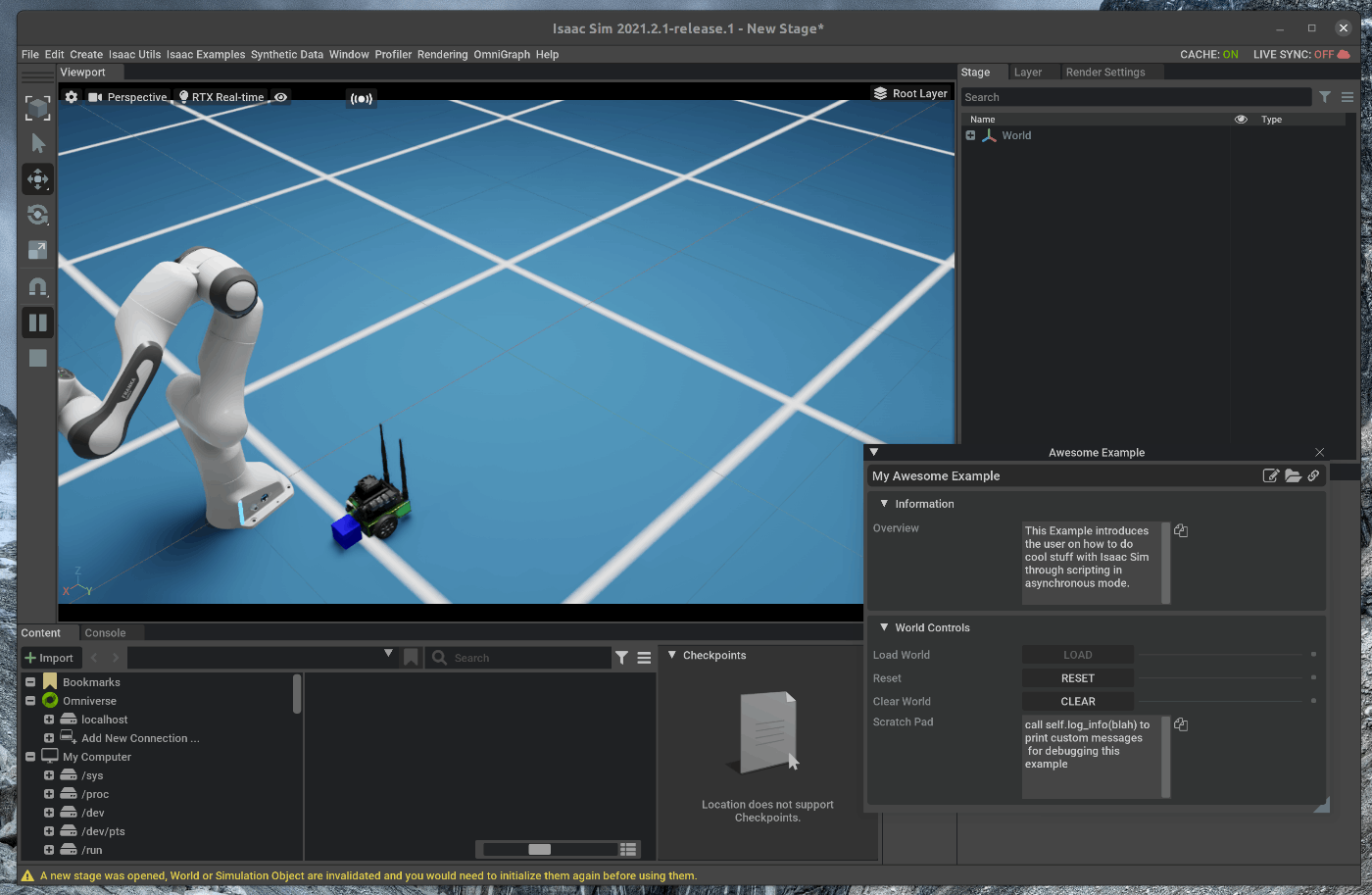Expand the /proc folder
1372x895 pixels.
(x=49, y=794)
